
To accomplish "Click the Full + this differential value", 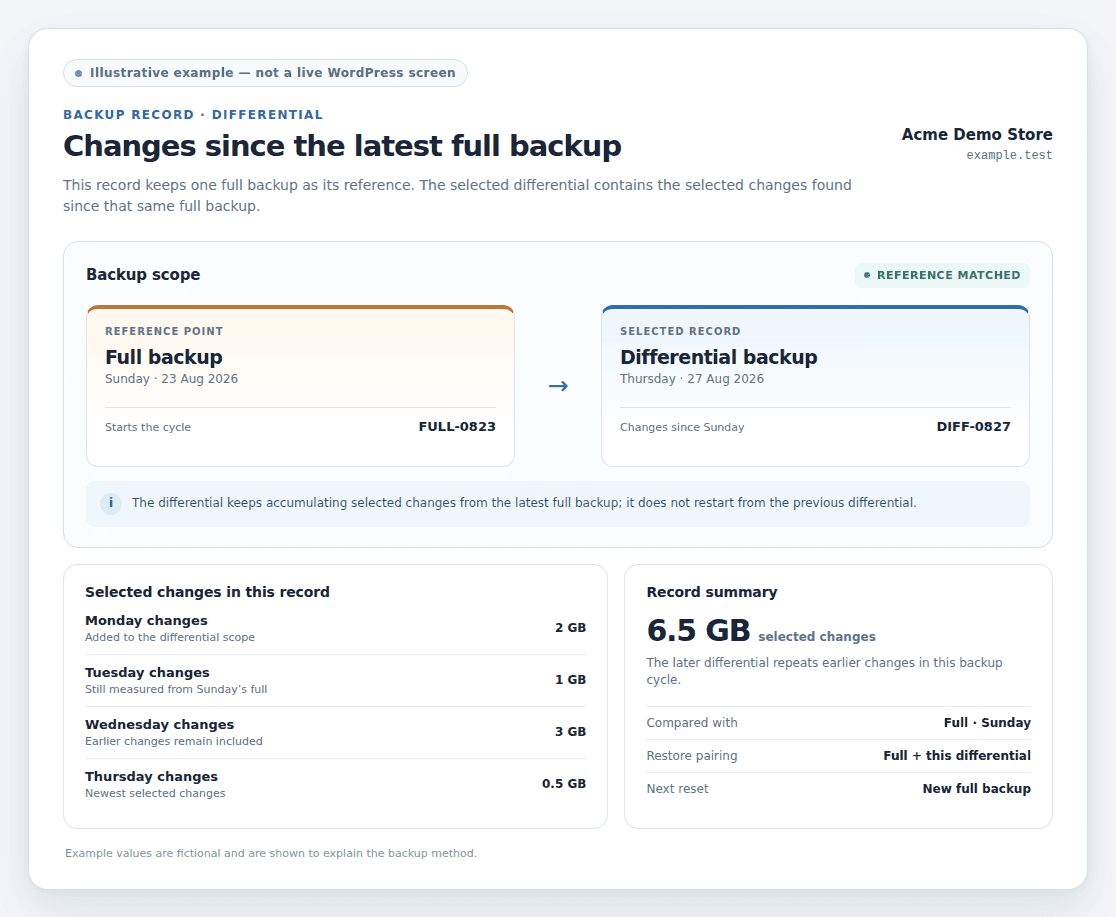I will pos(957,755).
